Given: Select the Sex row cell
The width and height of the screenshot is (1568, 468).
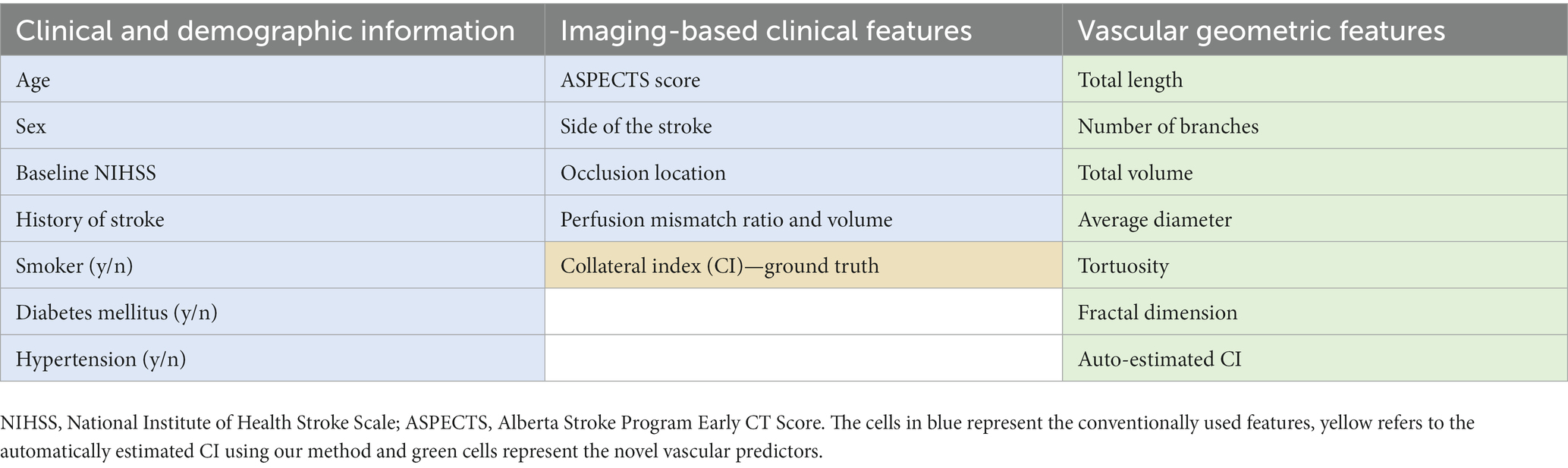Looking at the screenshot, I should [x=272, y=126].
